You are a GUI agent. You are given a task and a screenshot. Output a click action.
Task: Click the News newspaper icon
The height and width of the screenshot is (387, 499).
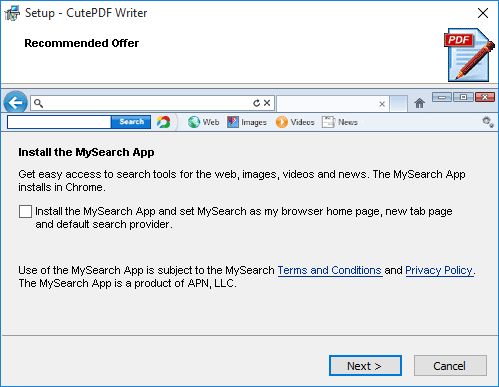[x=328, y=122]
